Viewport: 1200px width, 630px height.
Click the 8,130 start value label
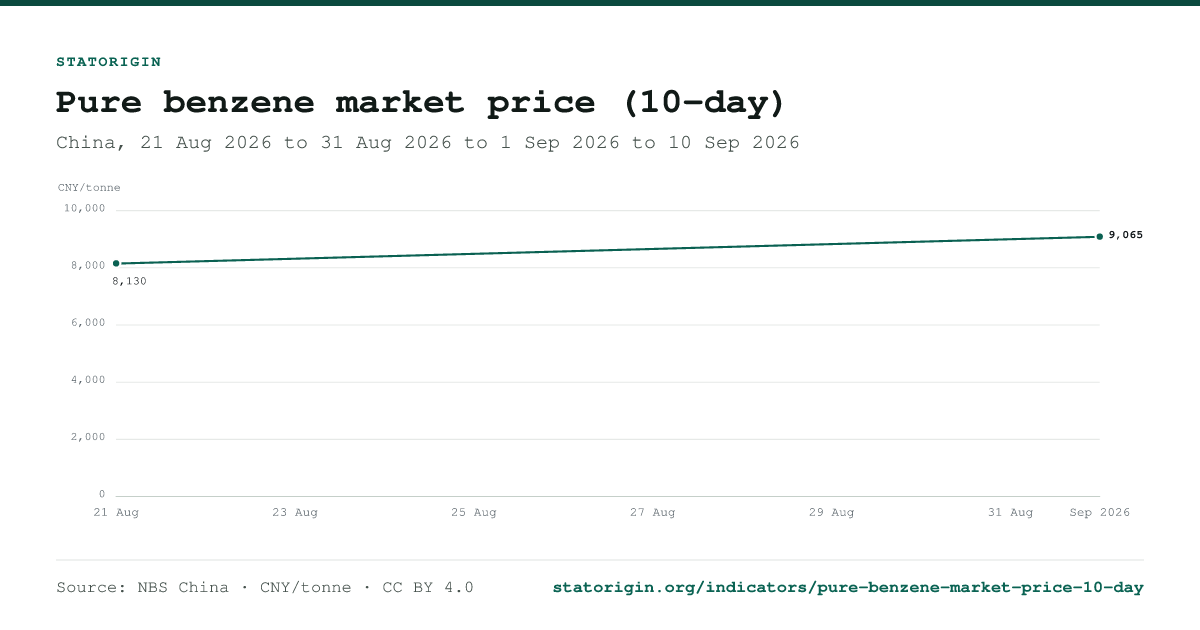pyautogui.click(x=130, y=281)
